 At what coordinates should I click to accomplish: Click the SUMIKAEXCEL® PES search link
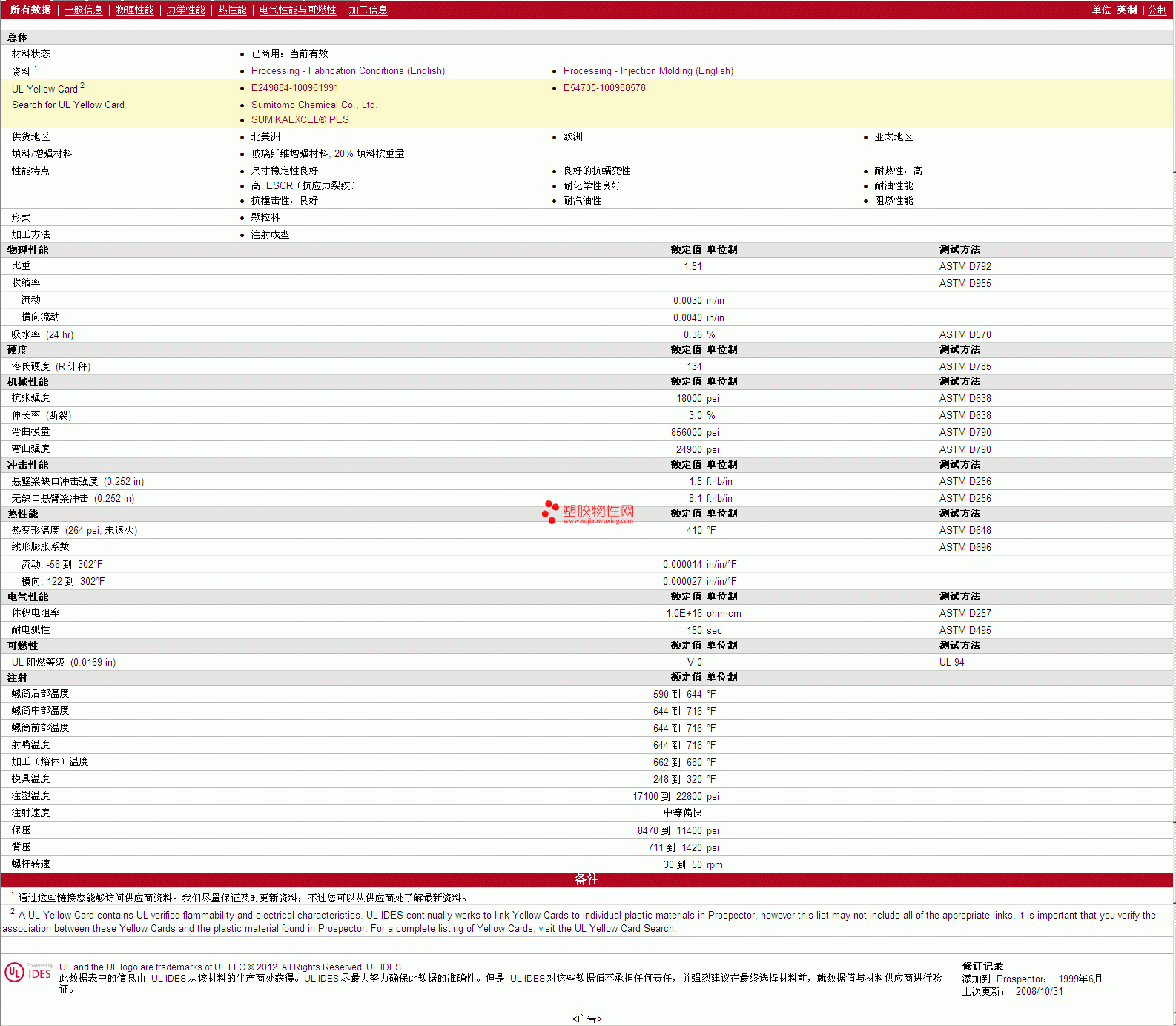click(x=300, y=120)
